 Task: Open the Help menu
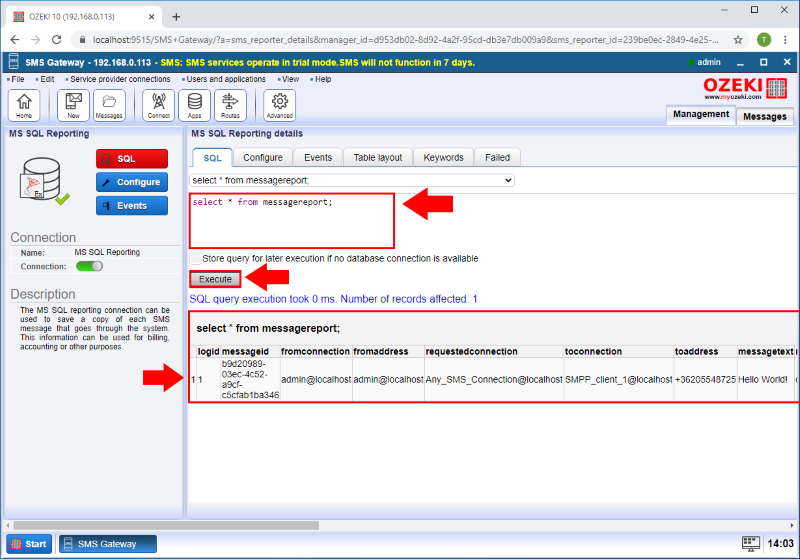coord(322,79)
